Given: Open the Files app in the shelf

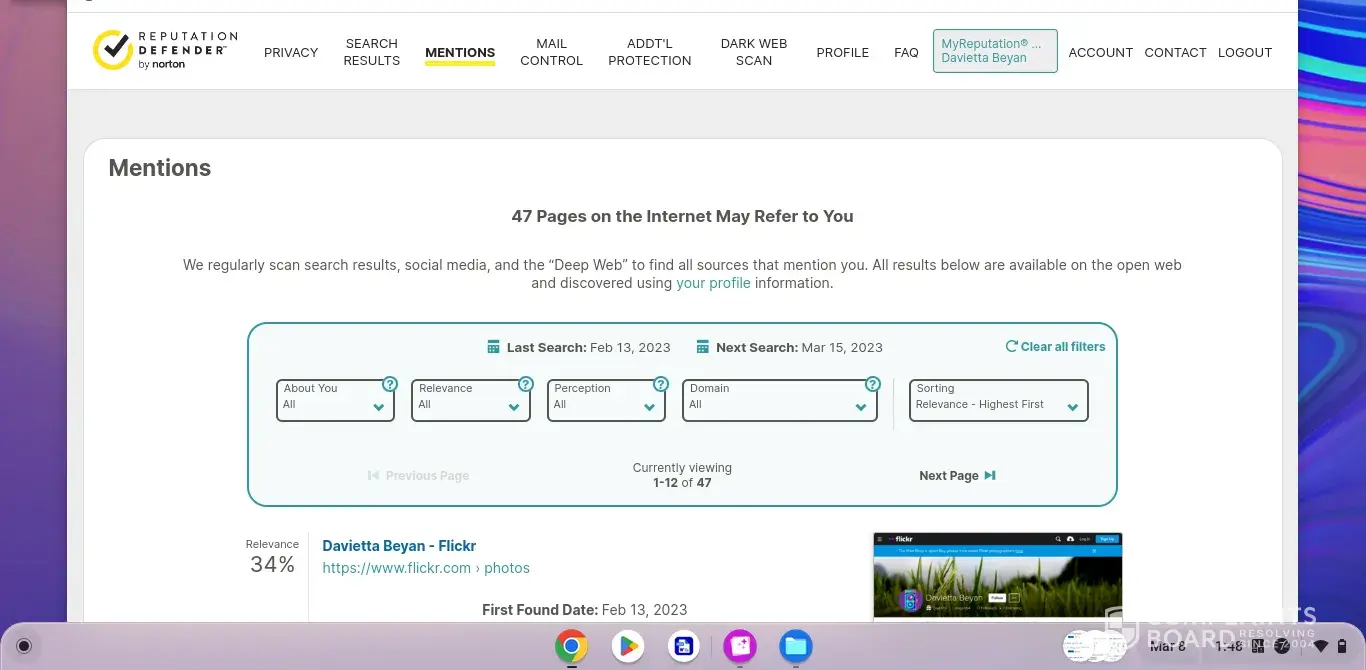Looking at the screenshot, I should (796, 646).
